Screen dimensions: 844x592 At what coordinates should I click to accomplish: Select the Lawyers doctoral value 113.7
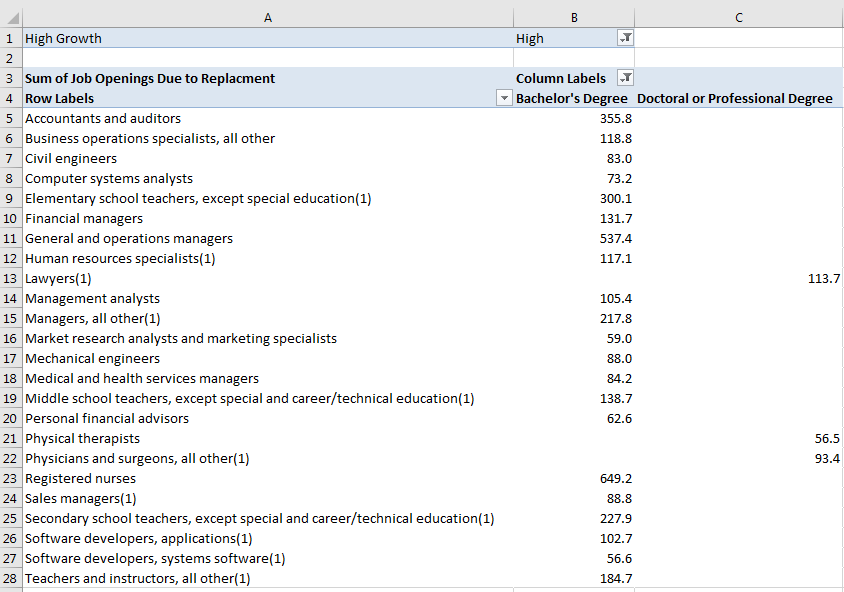pyautogui.click(x=823, y=278)
